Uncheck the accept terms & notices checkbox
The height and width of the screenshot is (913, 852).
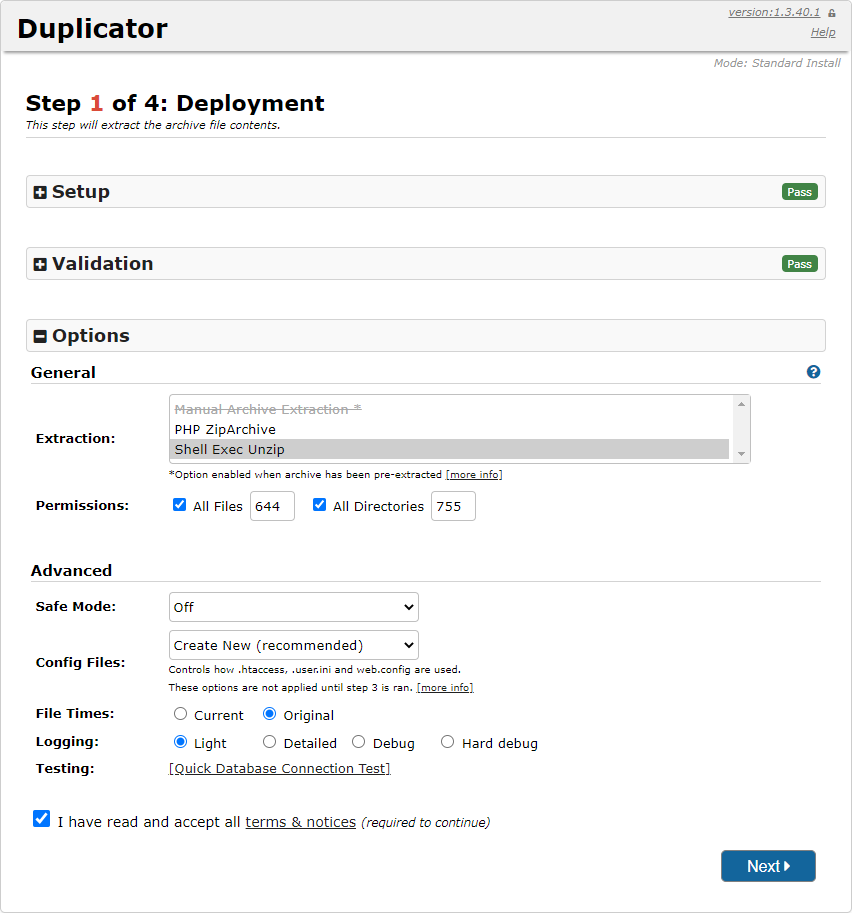(41, 819)
